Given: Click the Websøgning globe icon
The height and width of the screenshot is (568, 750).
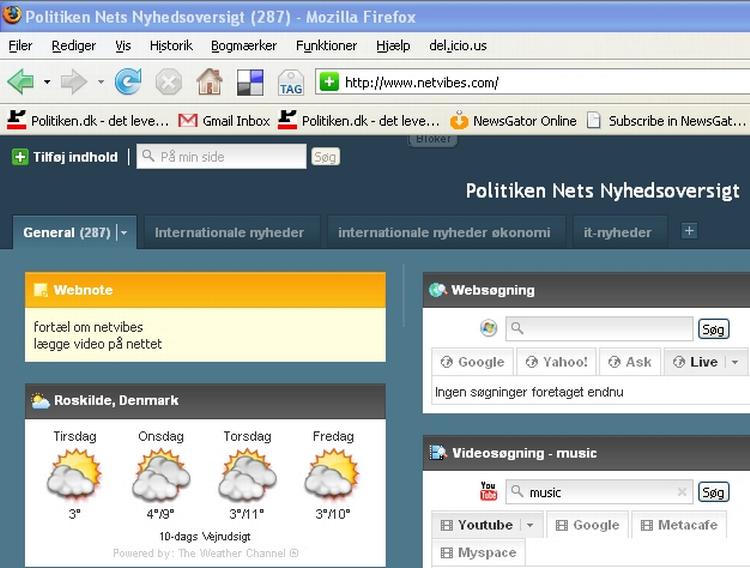Looking at the screenshot, I should (438, 290).
